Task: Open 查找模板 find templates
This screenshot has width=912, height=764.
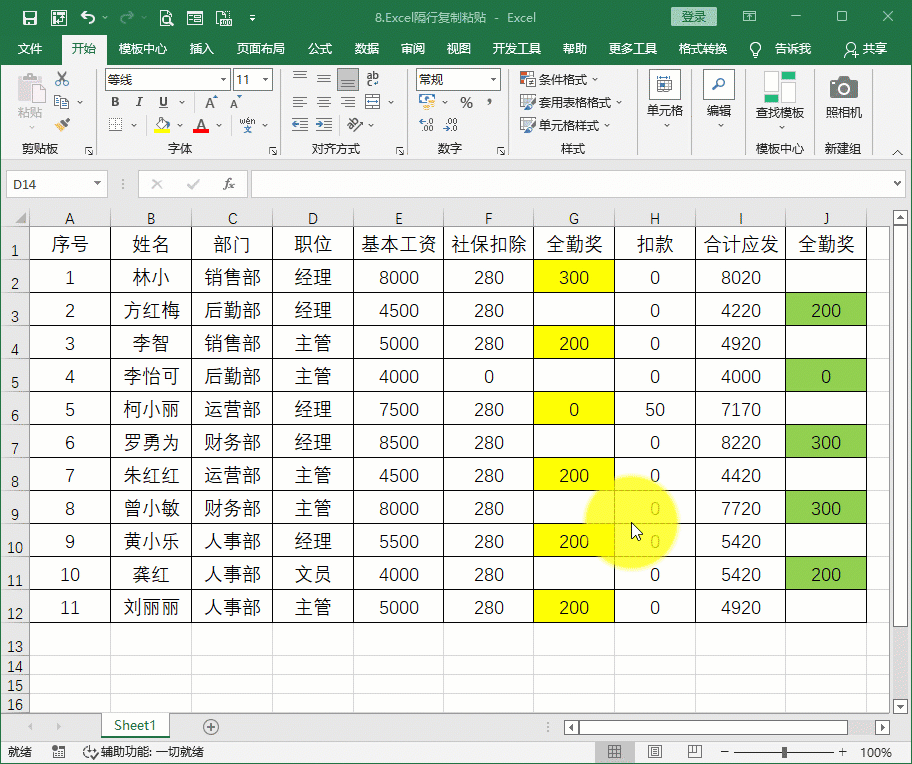Action: 779,100
